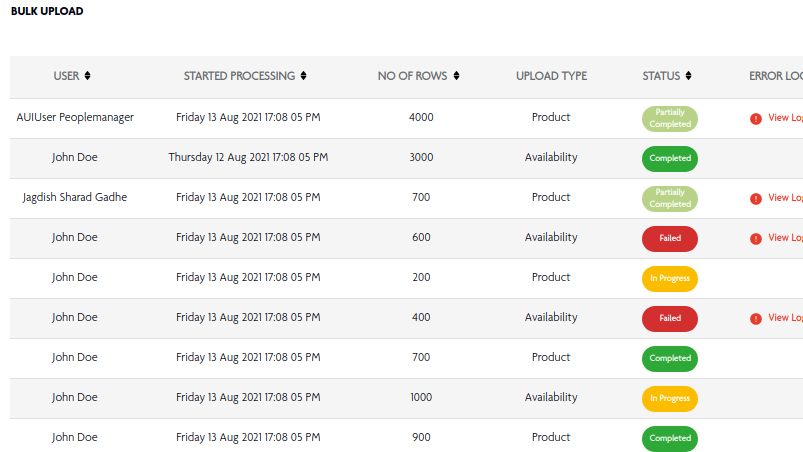
Task: Sort table by USER column arrows
Action: click(88, 76)
